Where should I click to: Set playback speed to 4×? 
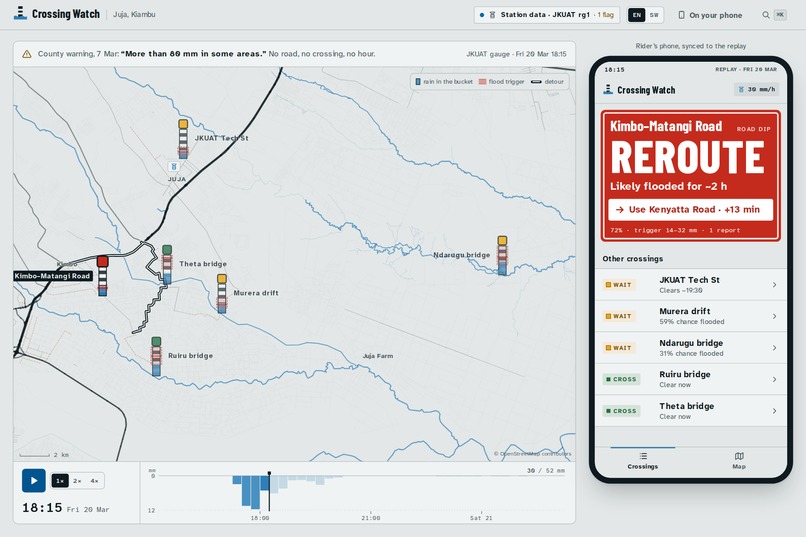(x=95, y=481)
